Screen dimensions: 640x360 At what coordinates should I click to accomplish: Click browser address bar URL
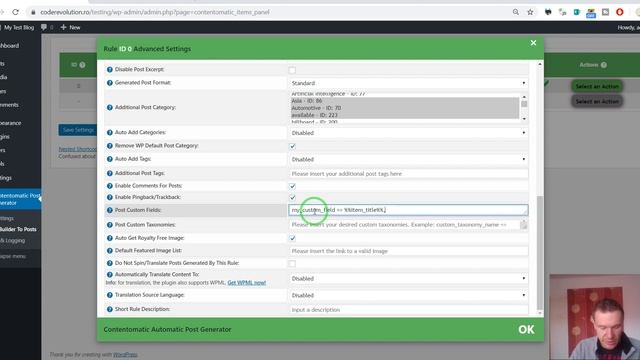[x=155, y=12]
